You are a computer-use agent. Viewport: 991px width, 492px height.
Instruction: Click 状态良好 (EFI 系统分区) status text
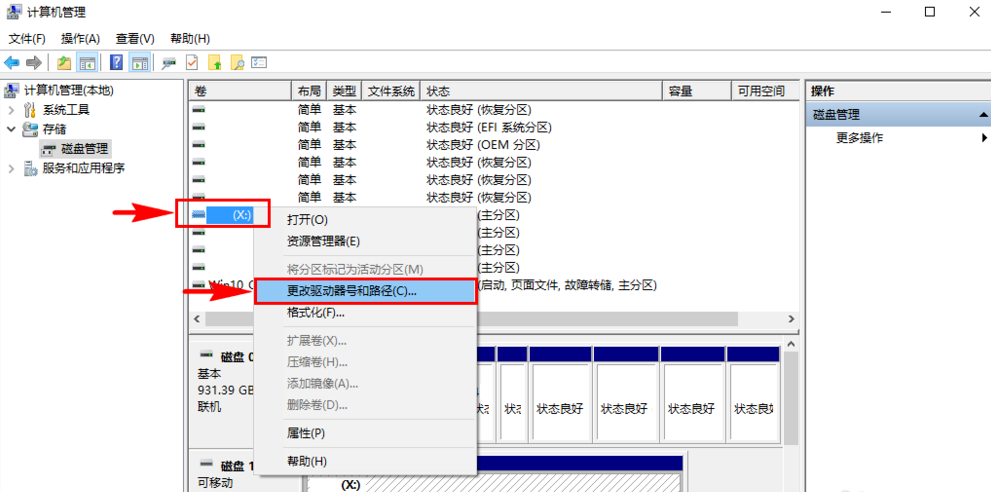click(489, 128)
